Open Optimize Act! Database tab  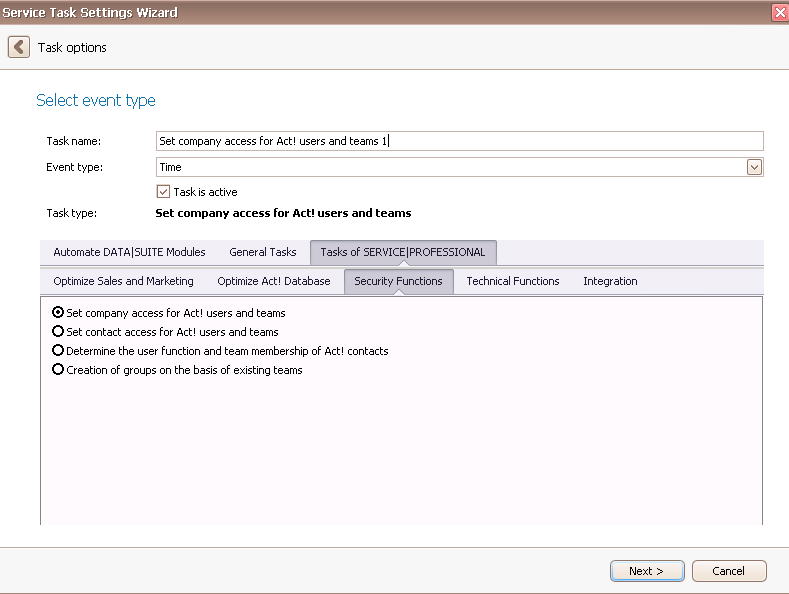tap(274, 281)
